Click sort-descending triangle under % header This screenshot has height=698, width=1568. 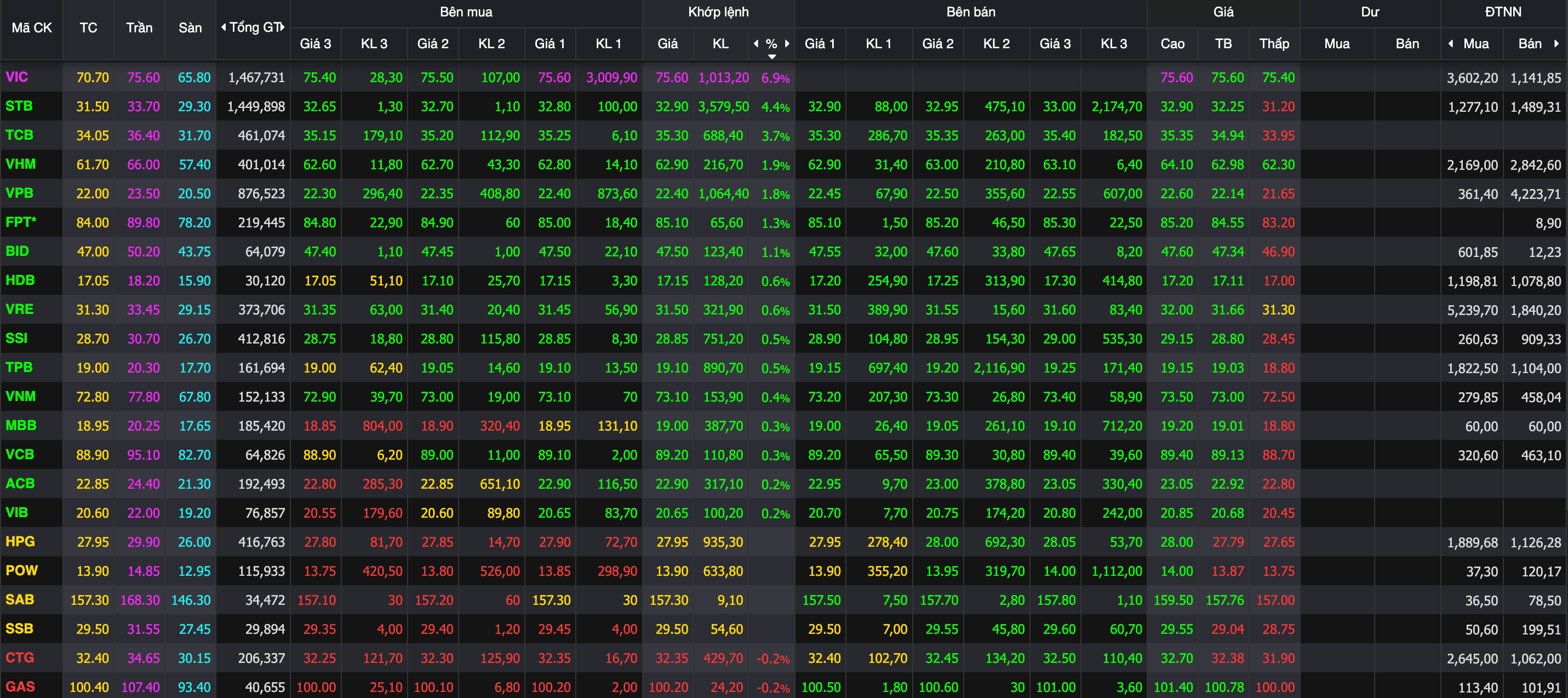point(772,56)
